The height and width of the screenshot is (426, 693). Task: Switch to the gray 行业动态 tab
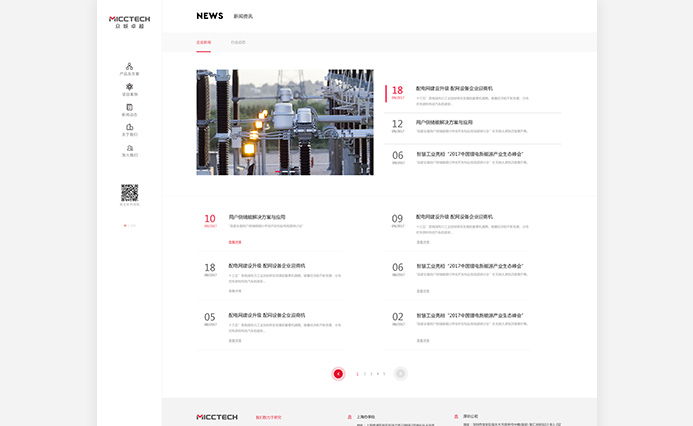click(x=238, y=42)
